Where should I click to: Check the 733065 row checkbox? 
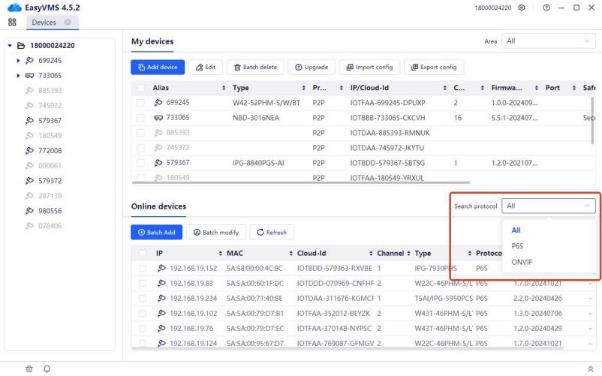pos(141,118)
